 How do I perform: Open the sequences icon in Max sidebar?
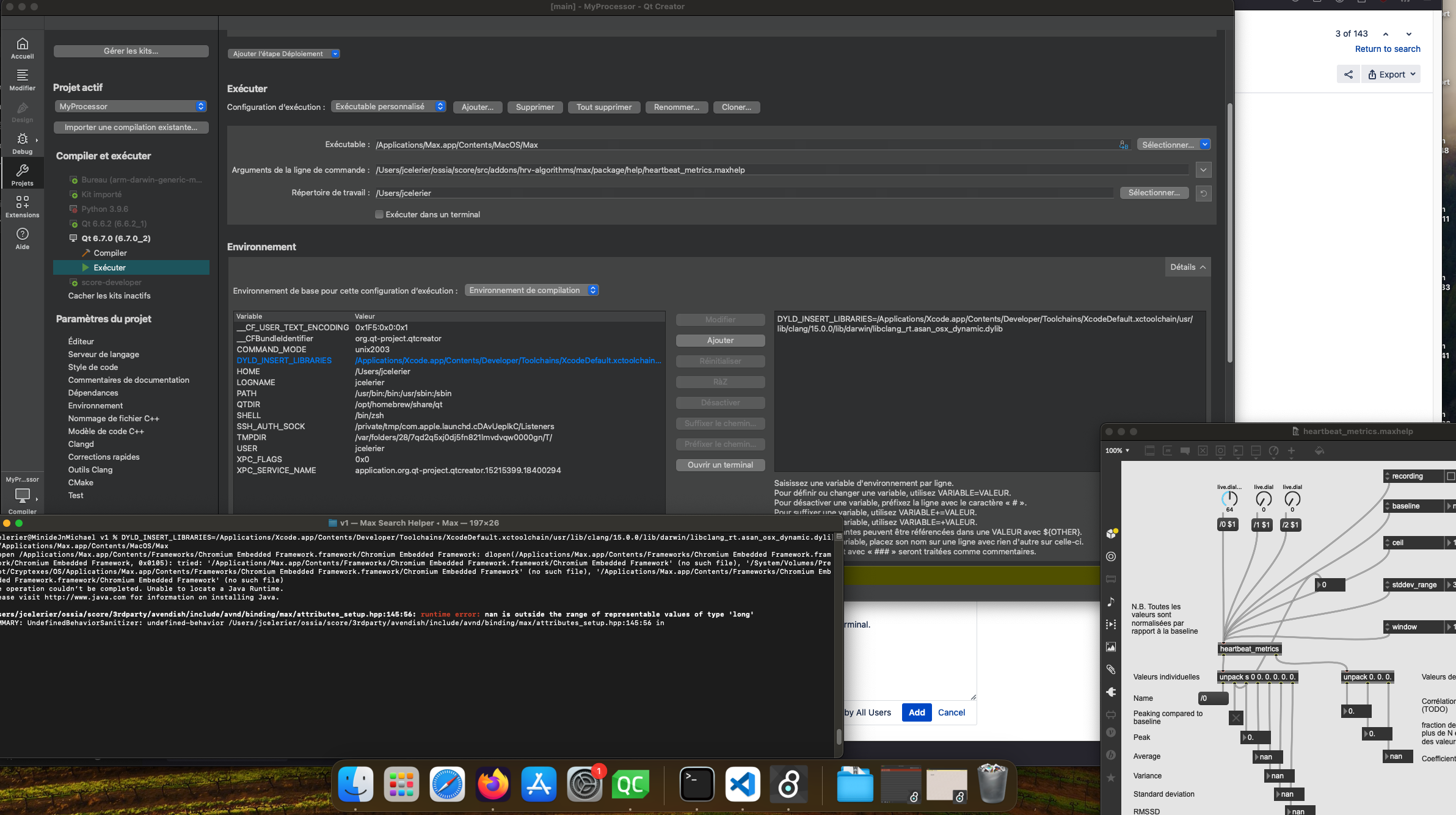click(1111, 624)
